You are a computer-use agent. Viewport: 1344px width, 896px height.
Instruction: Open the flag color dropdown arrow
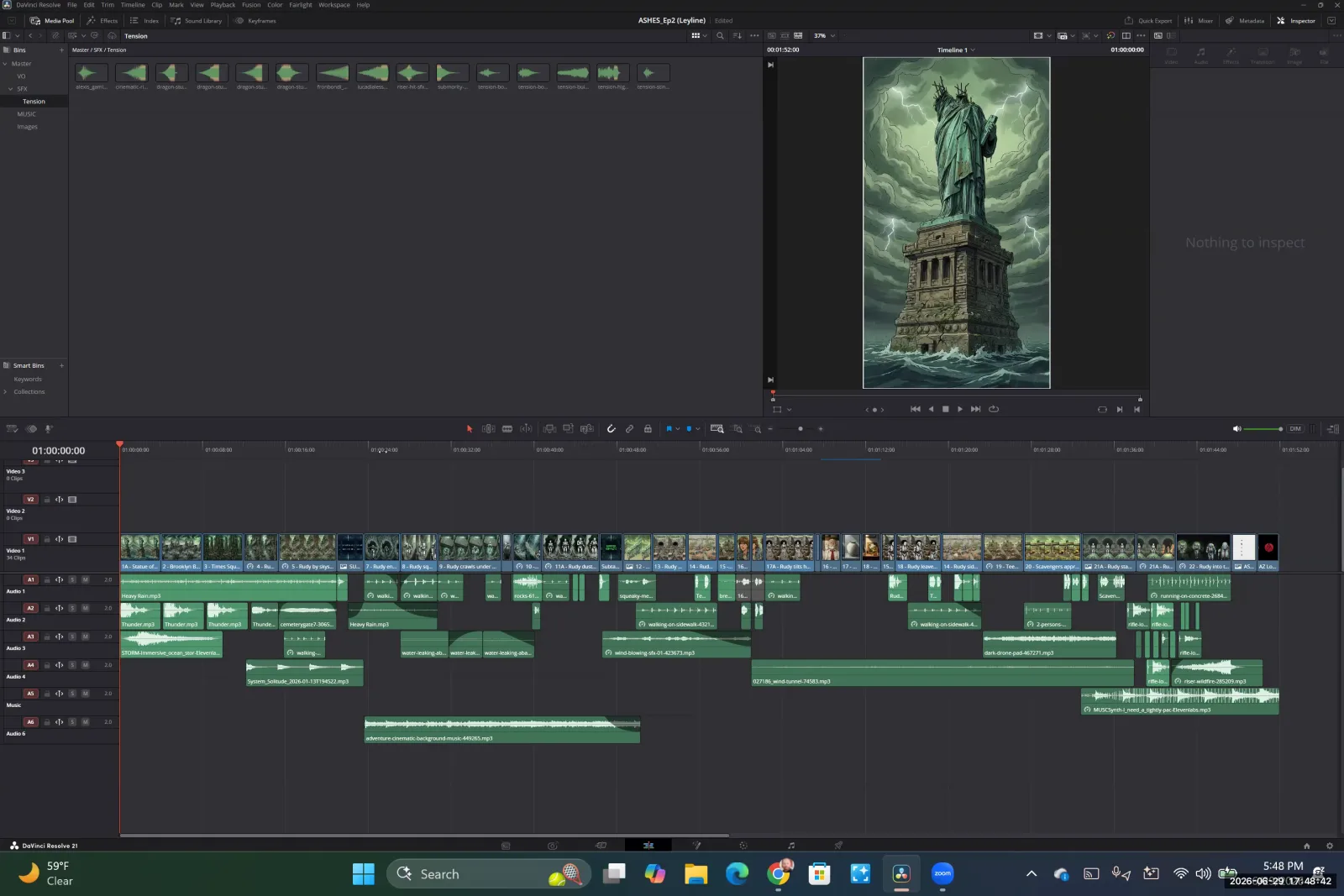tap(678, 429)
